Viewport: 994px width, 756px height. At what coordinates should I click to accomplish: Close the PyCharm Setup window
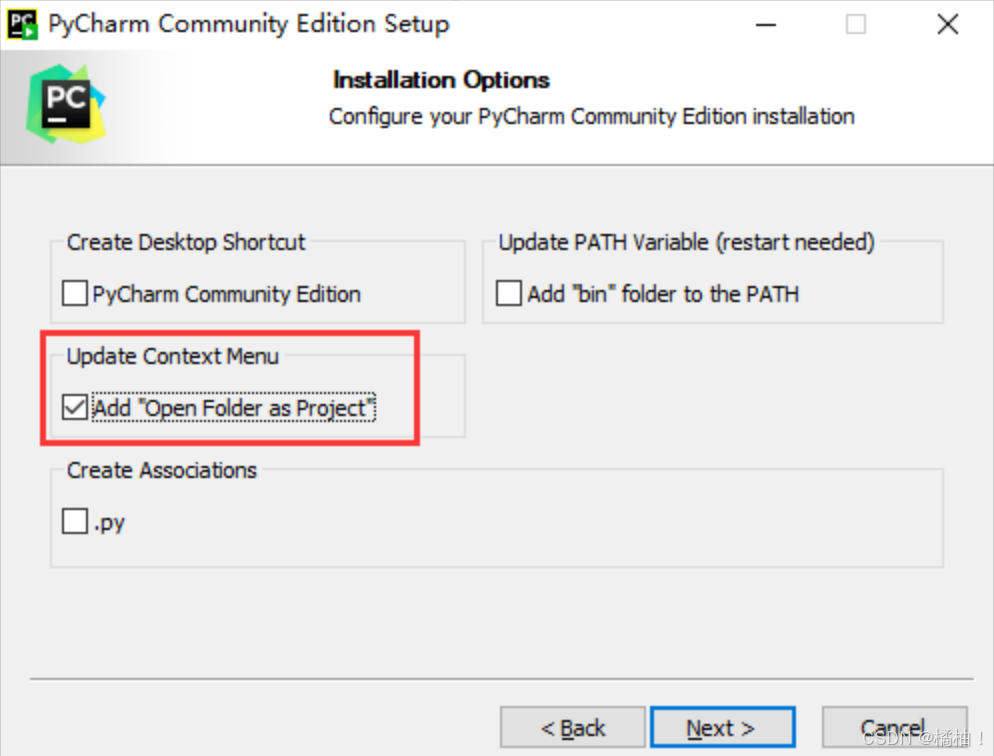948,25
